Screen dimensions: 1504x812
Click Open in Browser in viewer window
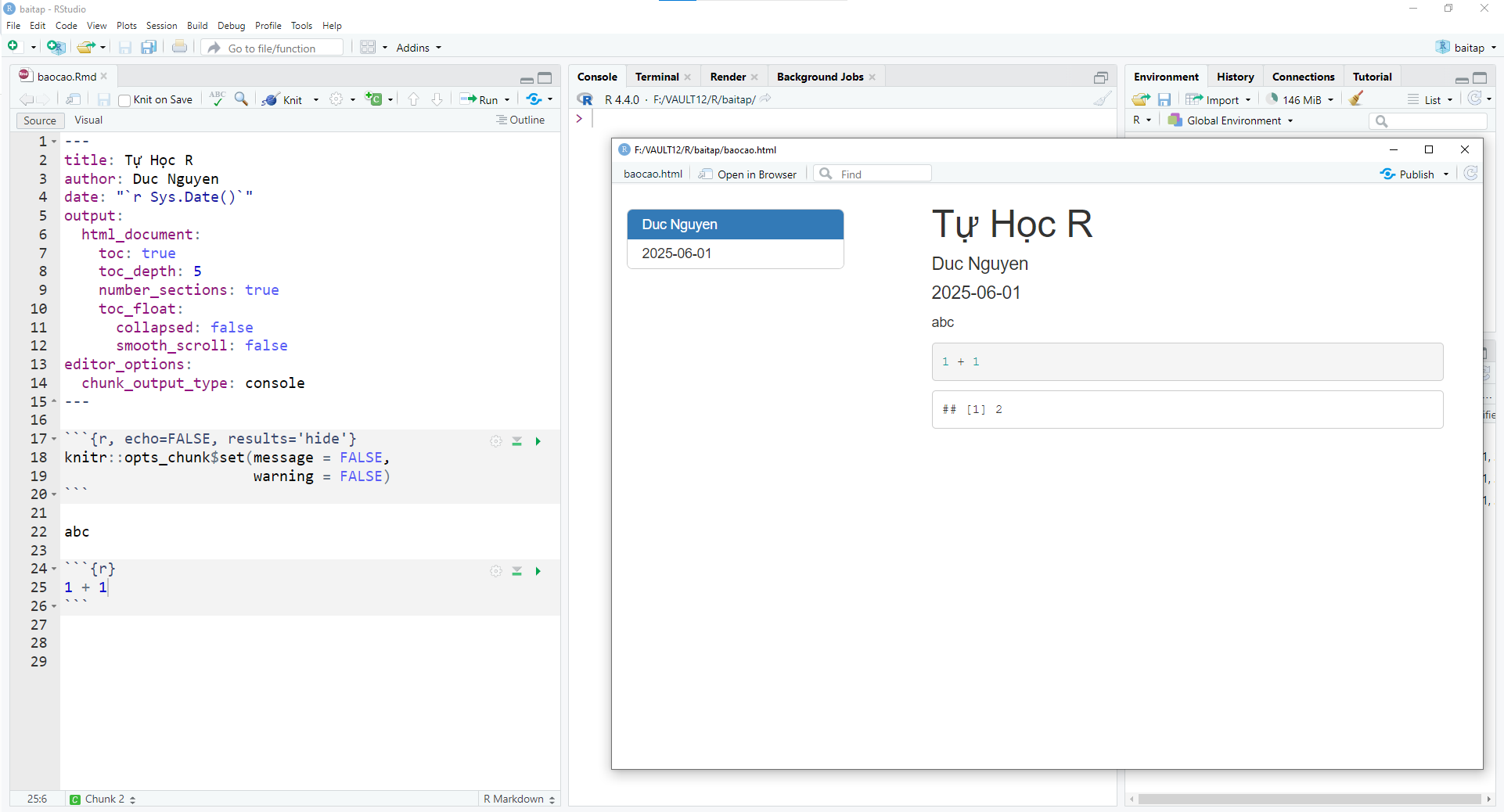(x=748, y=174)
